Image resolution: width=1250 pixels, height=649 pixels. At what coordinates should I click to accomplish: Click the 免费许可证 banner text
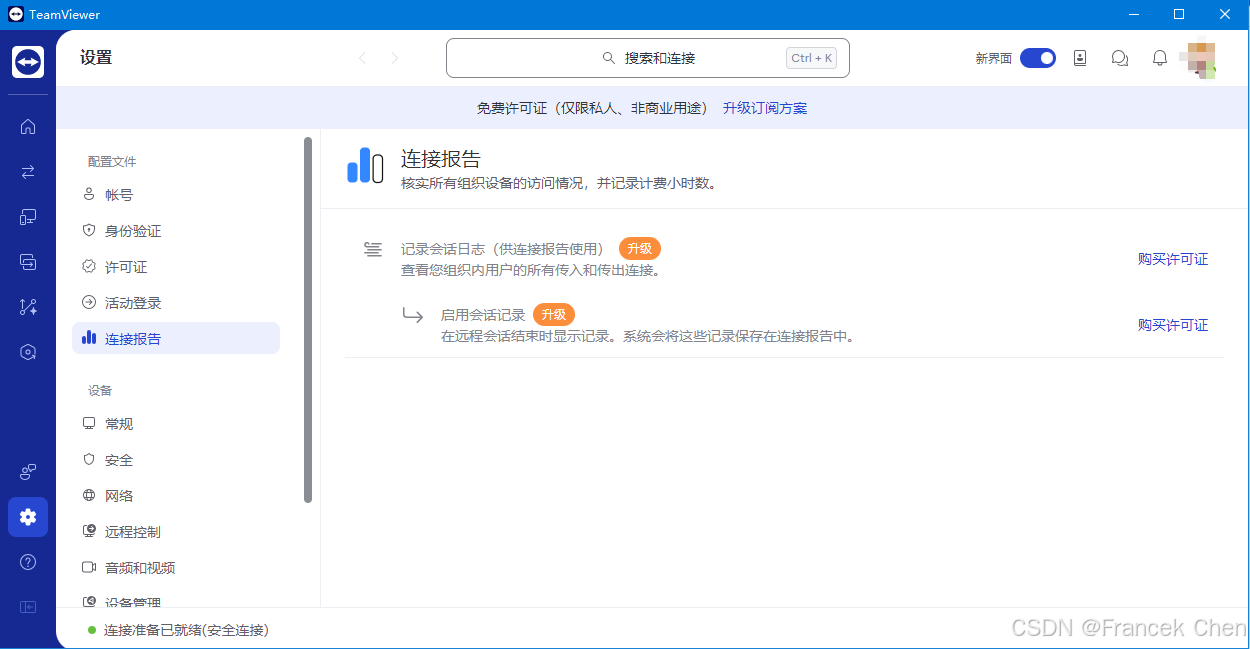click(592, 108)
